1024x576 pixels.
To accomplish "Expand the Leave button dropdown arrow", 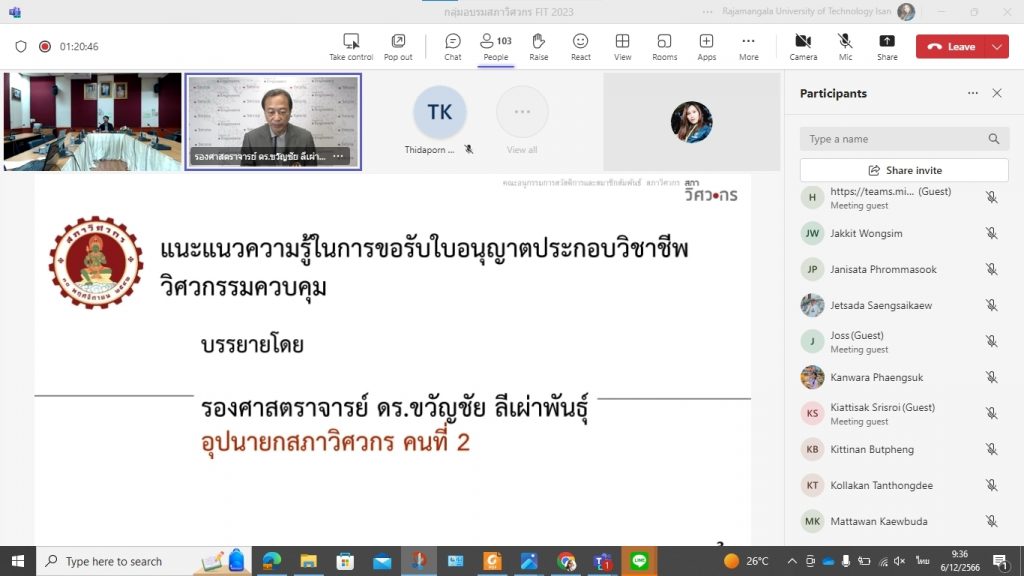I will click(996, 47).
